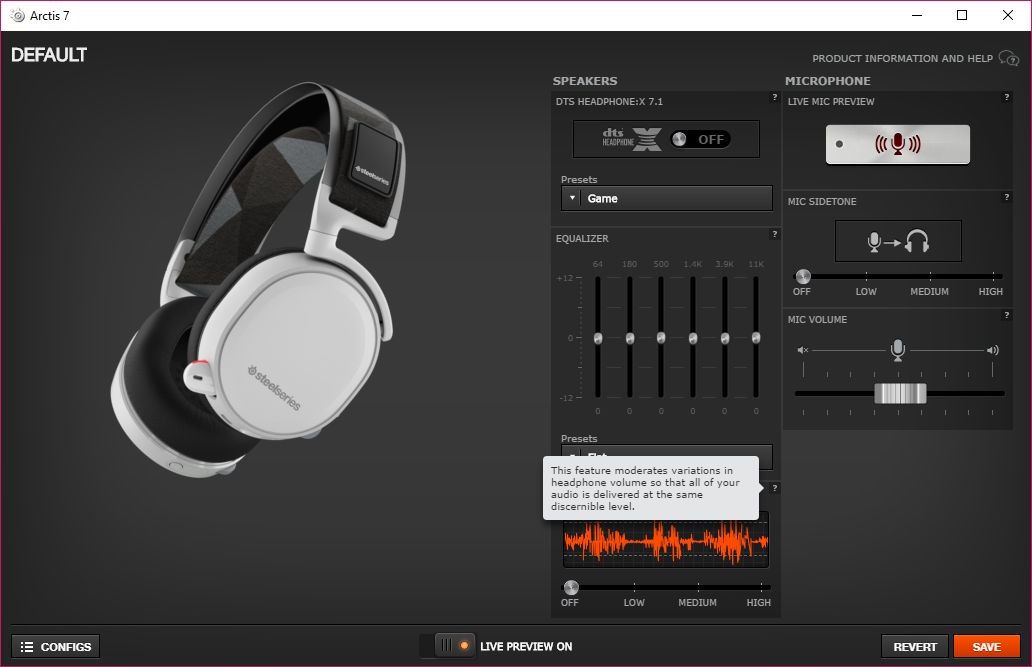Click the 11K equalizer slider handle
The width and height of the screenshot is (1032, 667).
[x=756, y=338]
